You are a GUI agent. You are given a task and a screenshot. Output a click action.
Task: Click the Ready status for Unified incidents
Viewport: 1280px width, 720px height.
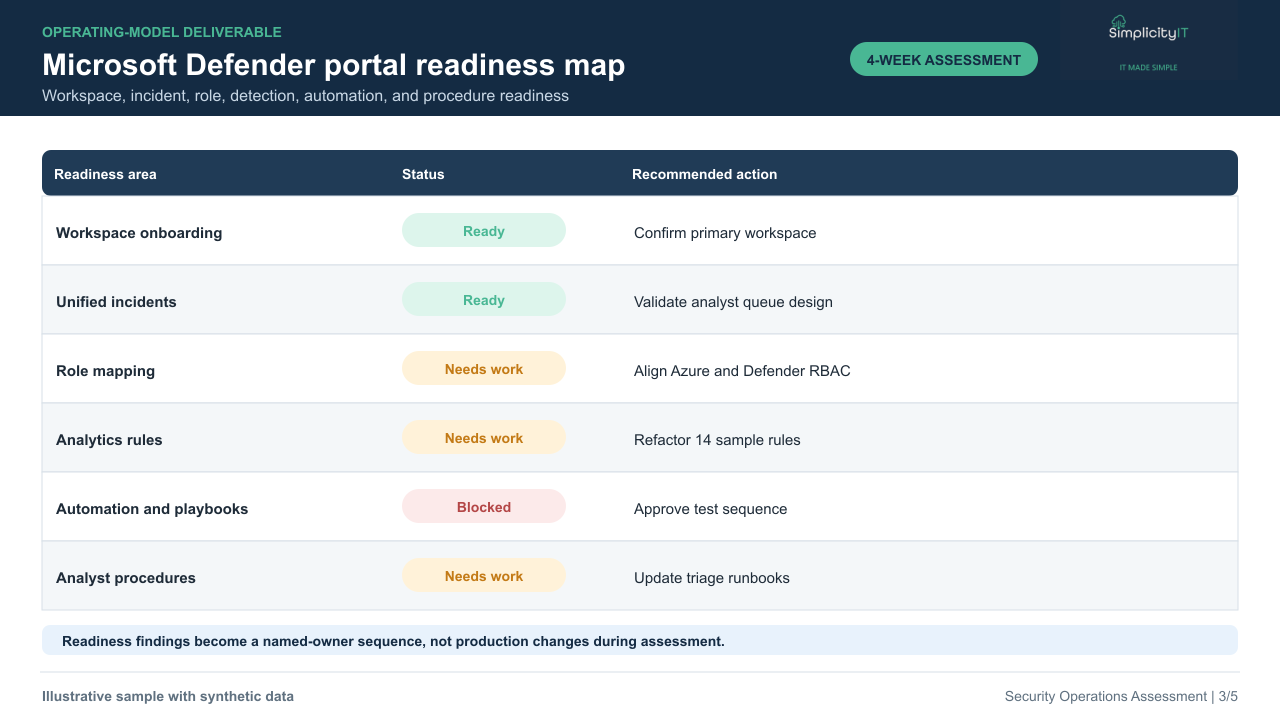point(484,299)
